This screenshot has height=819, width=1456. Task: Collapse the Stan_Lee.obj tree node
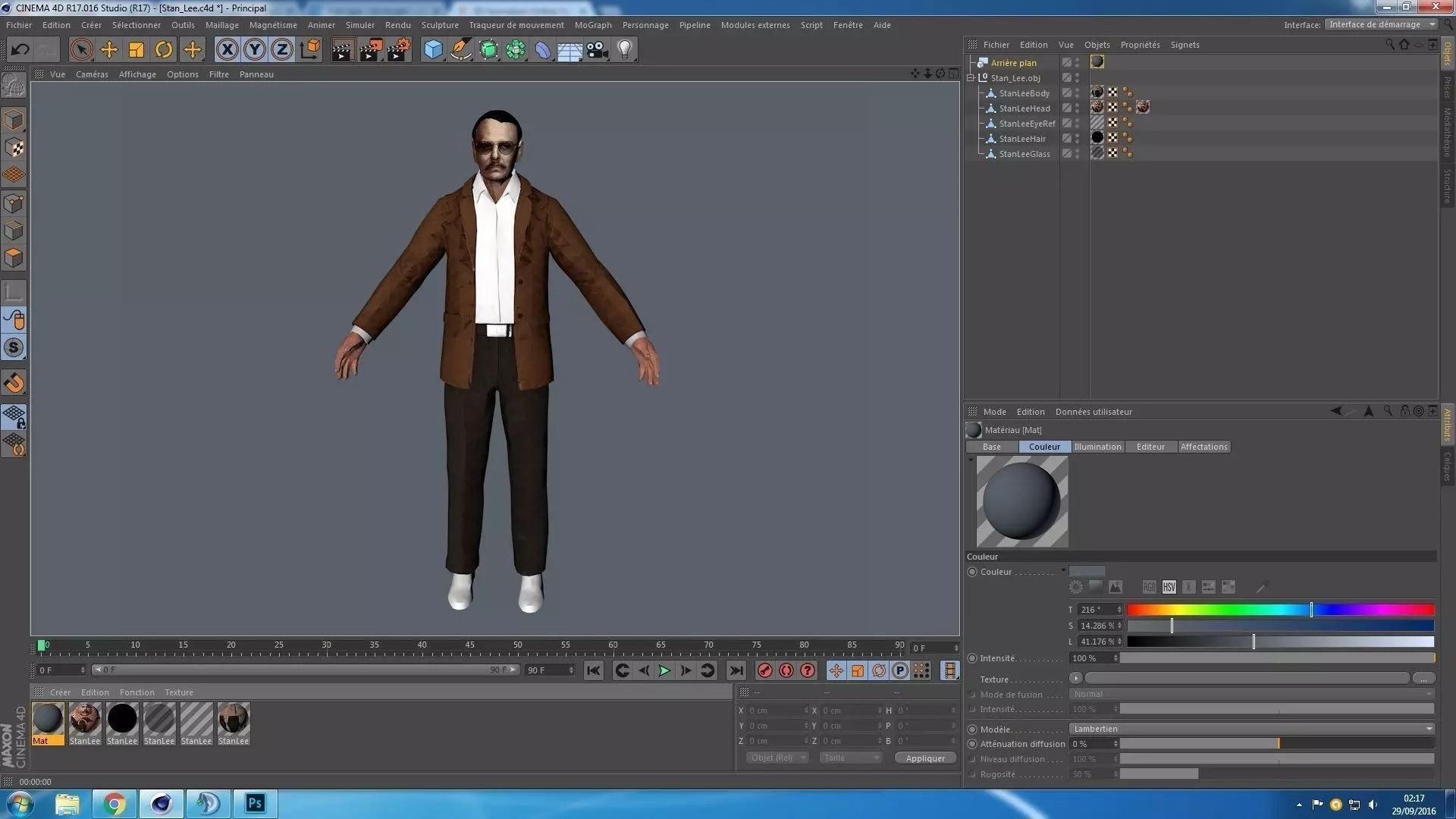[971, 78]
